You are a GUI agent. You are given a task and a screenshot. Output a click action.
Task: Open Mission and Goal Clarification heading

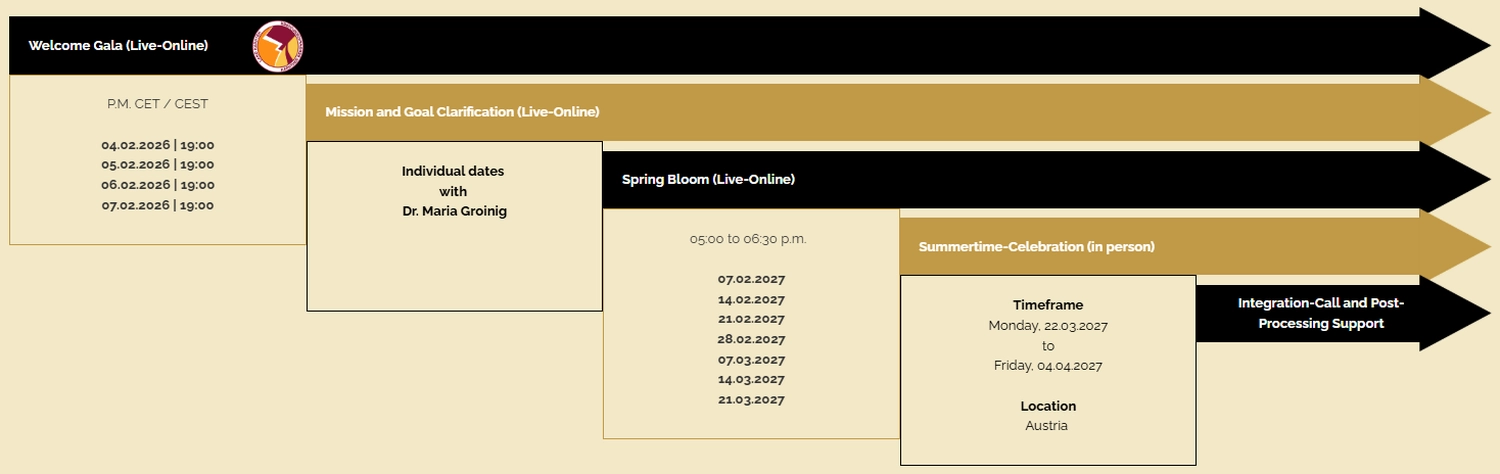pos(462,112)
